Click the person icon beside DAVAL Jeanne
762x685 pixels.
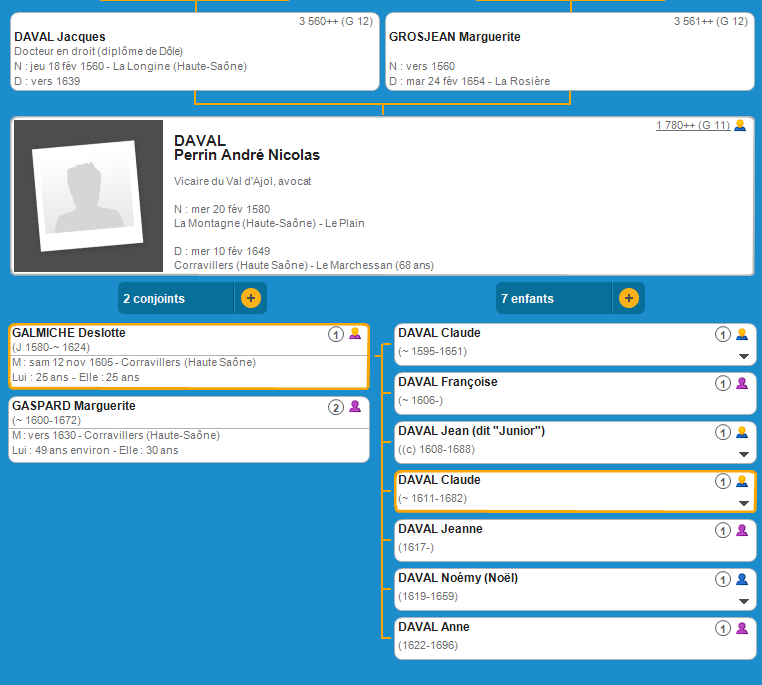(x=742, y=530)
